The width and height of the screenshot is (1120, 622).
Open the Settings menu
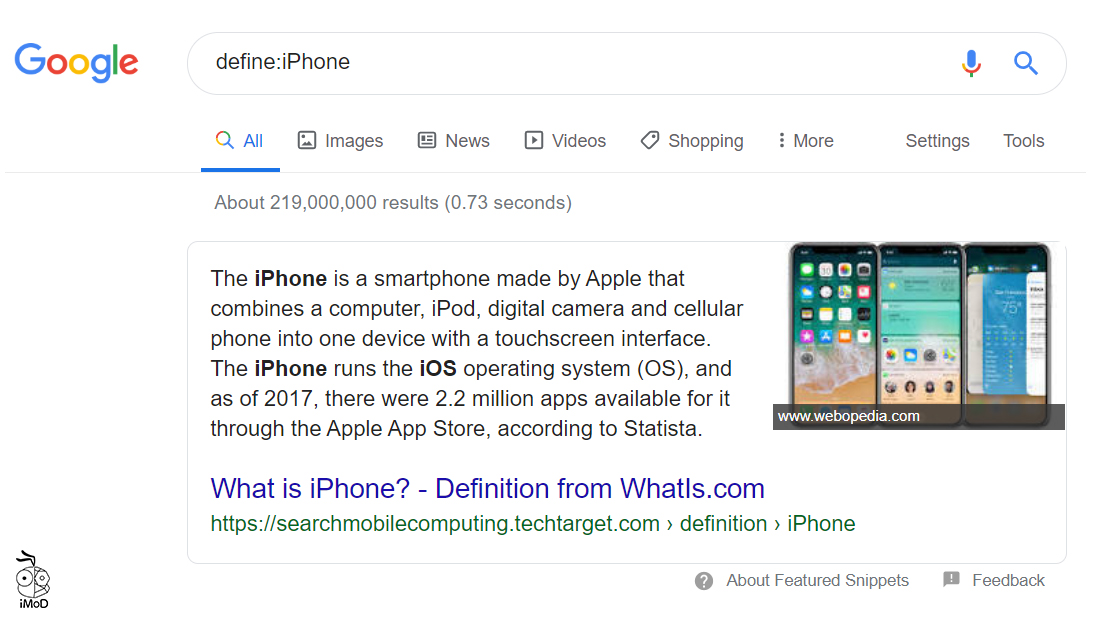click(937, 141)
